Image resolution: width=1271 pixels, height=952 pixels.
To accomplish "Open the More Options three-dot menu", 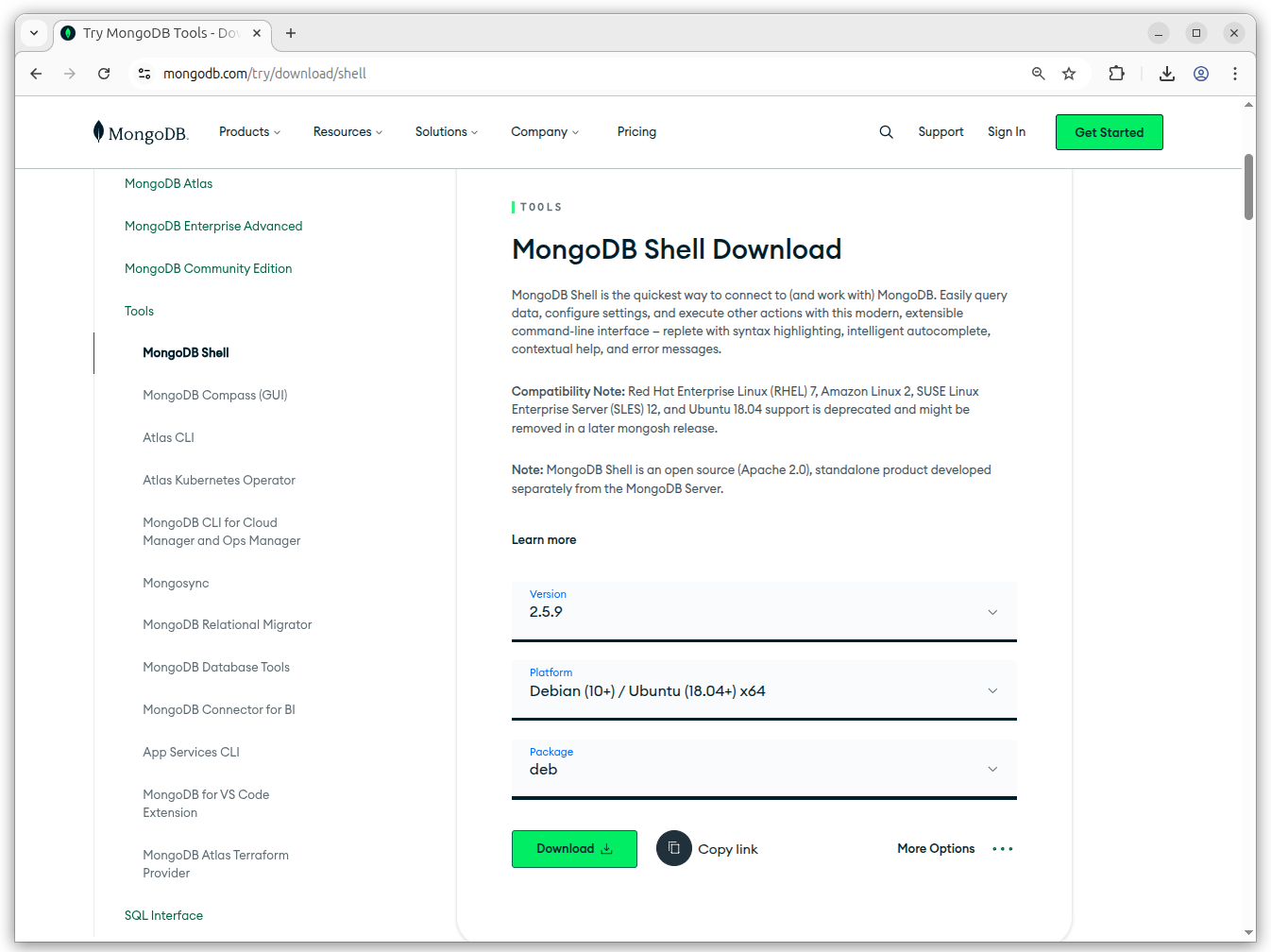I will pyautogui.click(x=1002, y=849).
